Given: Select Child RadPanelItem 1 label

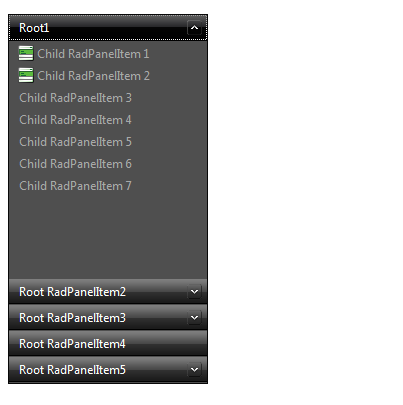Looking at the screenshot, I should coord(93,54).
